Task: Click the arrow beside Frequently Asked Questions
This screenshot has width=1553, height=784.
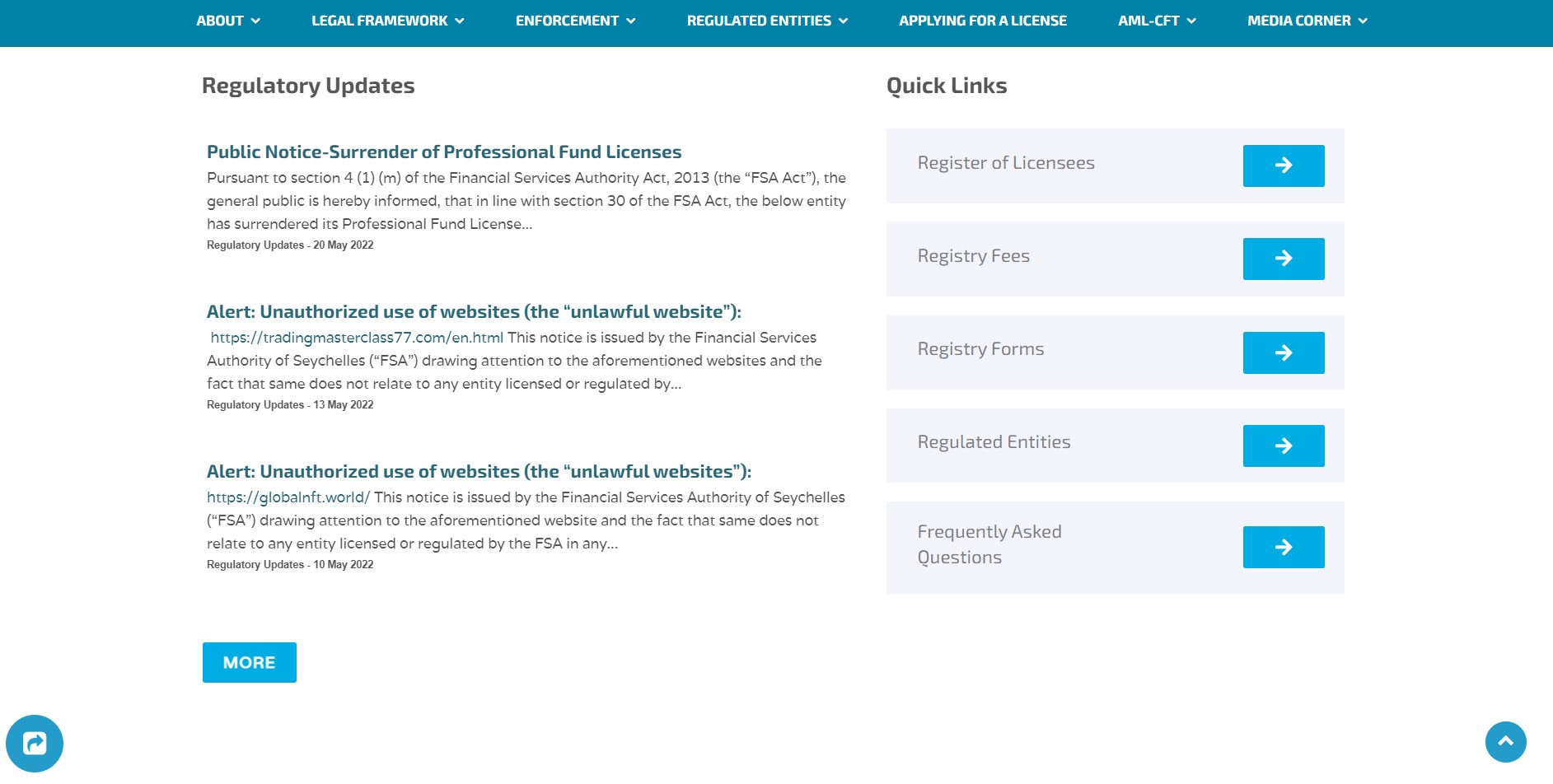Action: tap(1283, 547)
